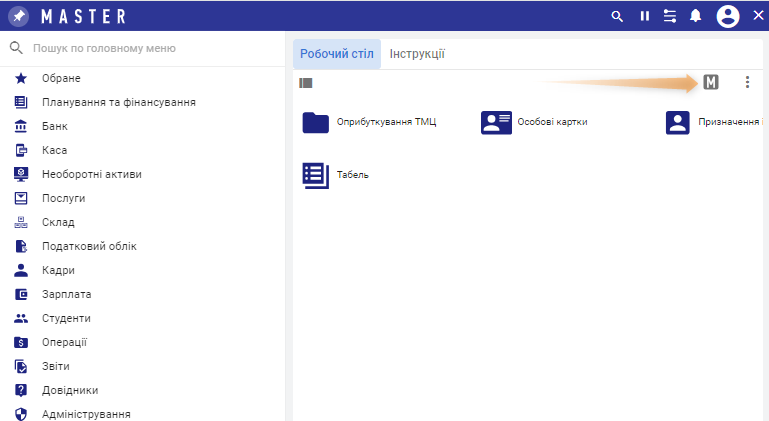Click the pause icon in top bar
This screenshot has width=769, height=421.
(644, 16)
